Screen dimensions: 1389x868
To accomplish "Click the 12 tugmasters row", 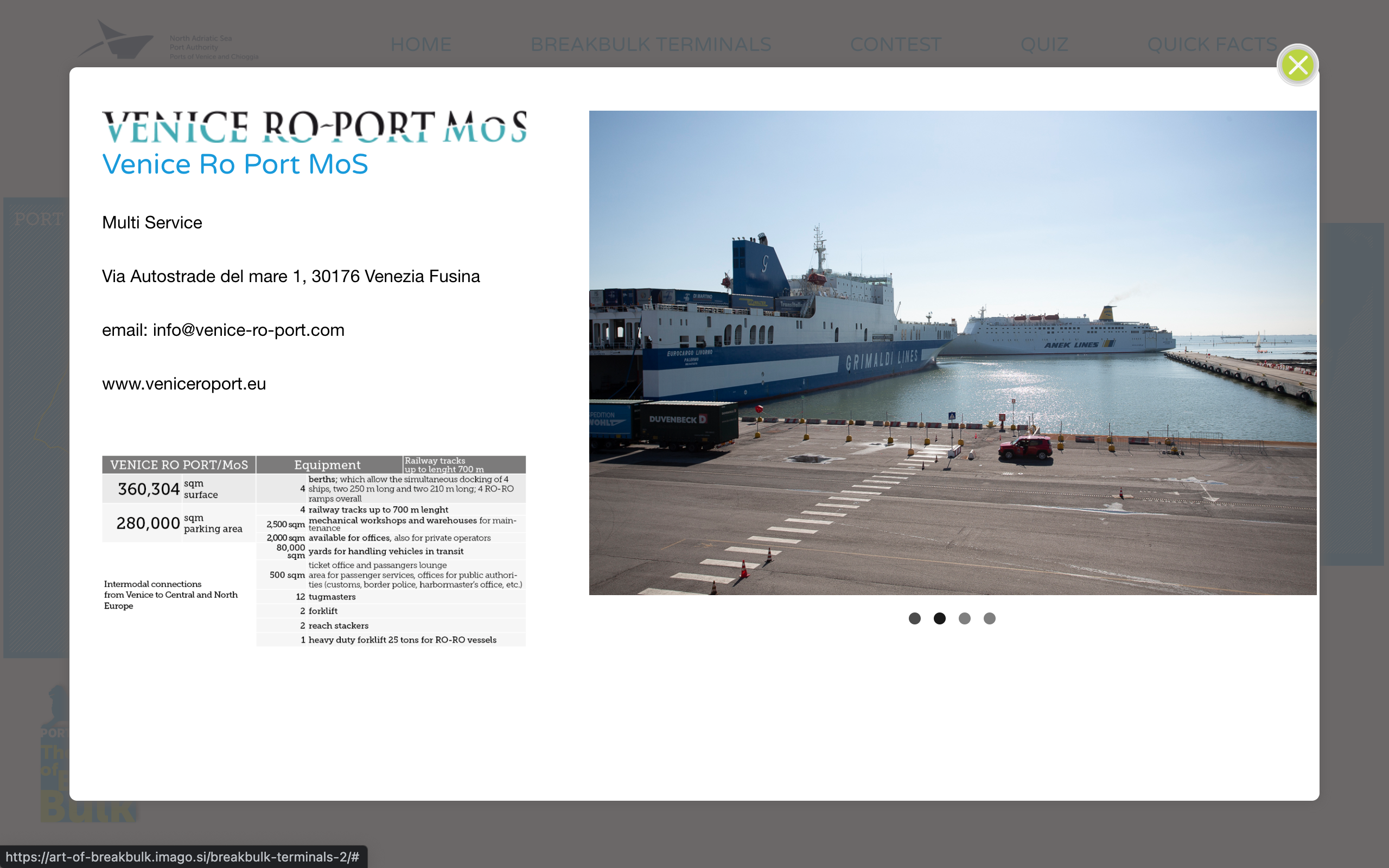I will (391, 597).
